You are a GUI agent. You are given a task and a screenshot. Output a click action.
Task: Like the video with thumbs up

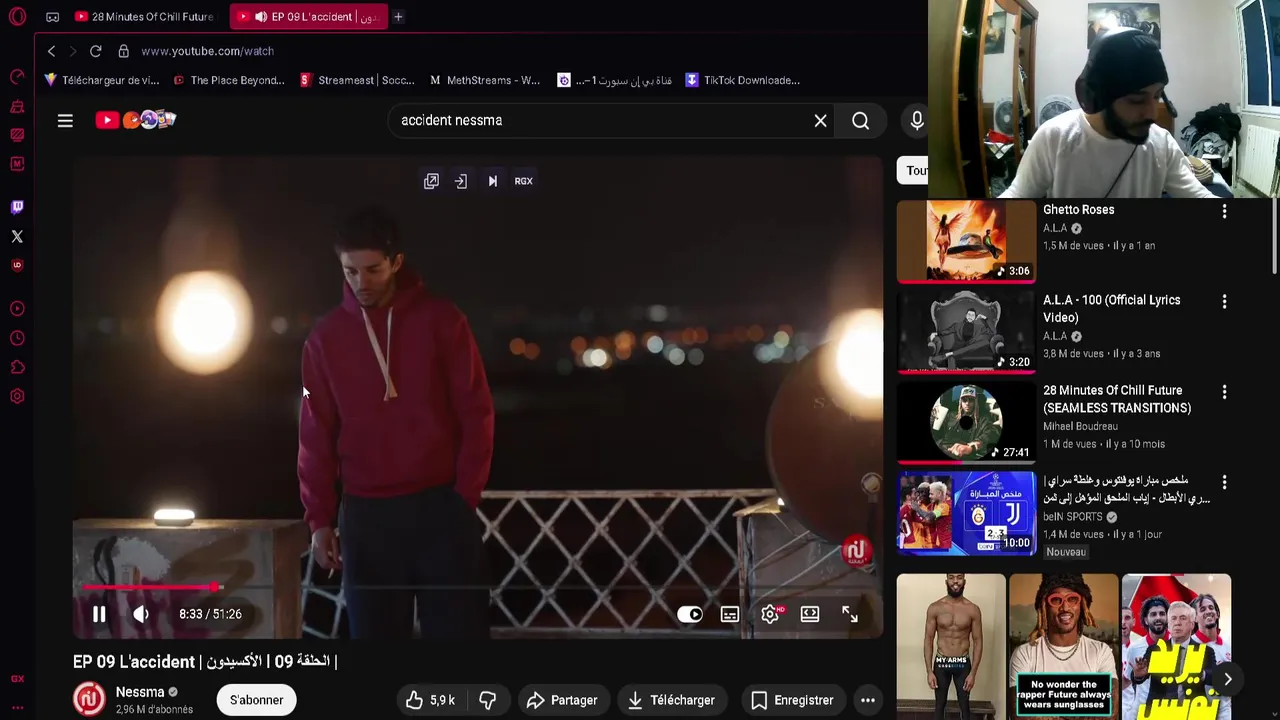point(430,700)
